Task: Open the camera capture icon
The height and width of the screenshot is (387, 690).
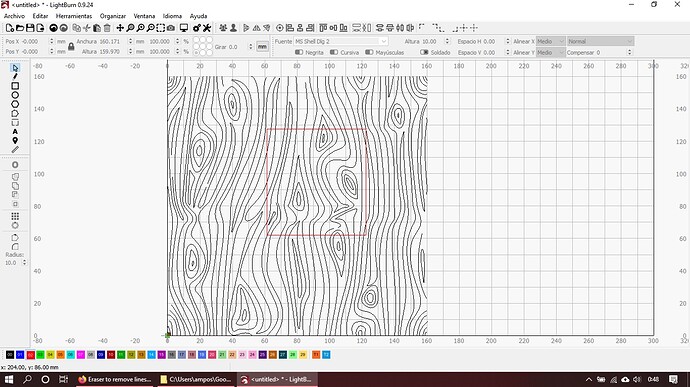Action: [x=171, y=28]
